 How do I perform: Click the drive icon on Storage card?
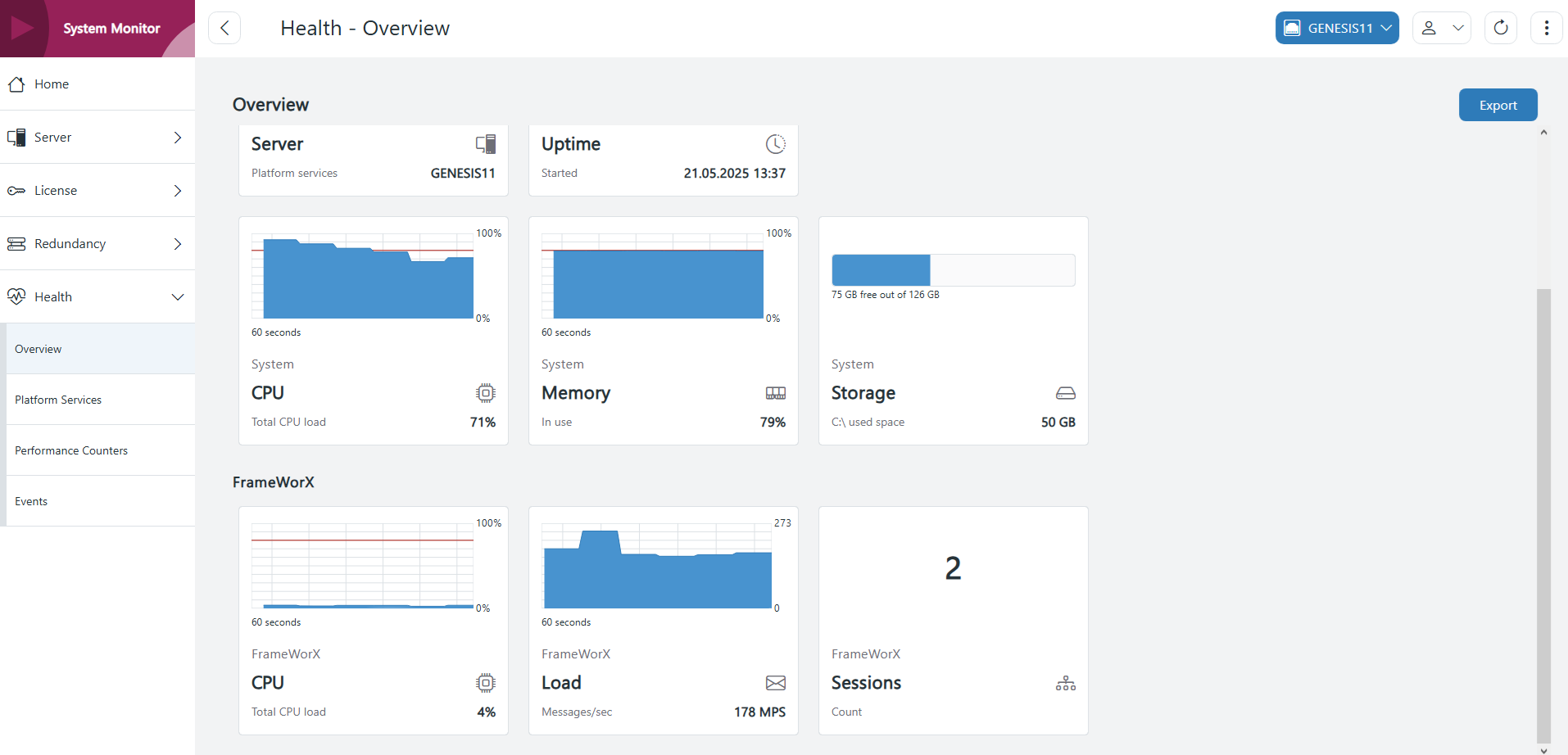pos(1066,393)
